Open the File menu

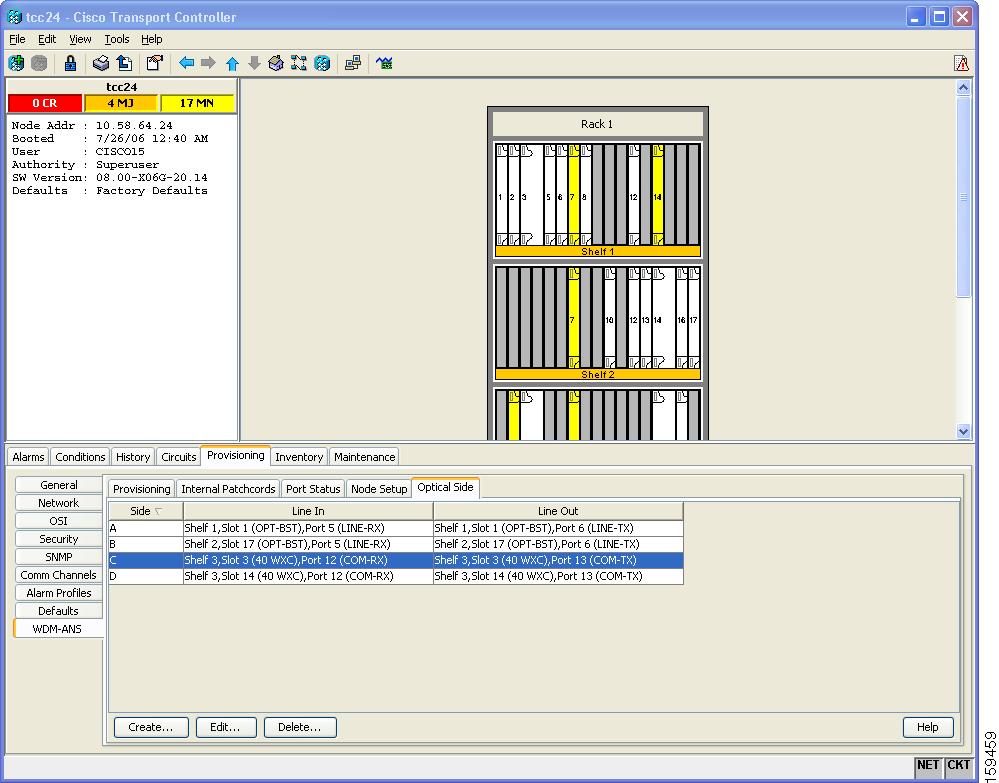coord(17,39)
